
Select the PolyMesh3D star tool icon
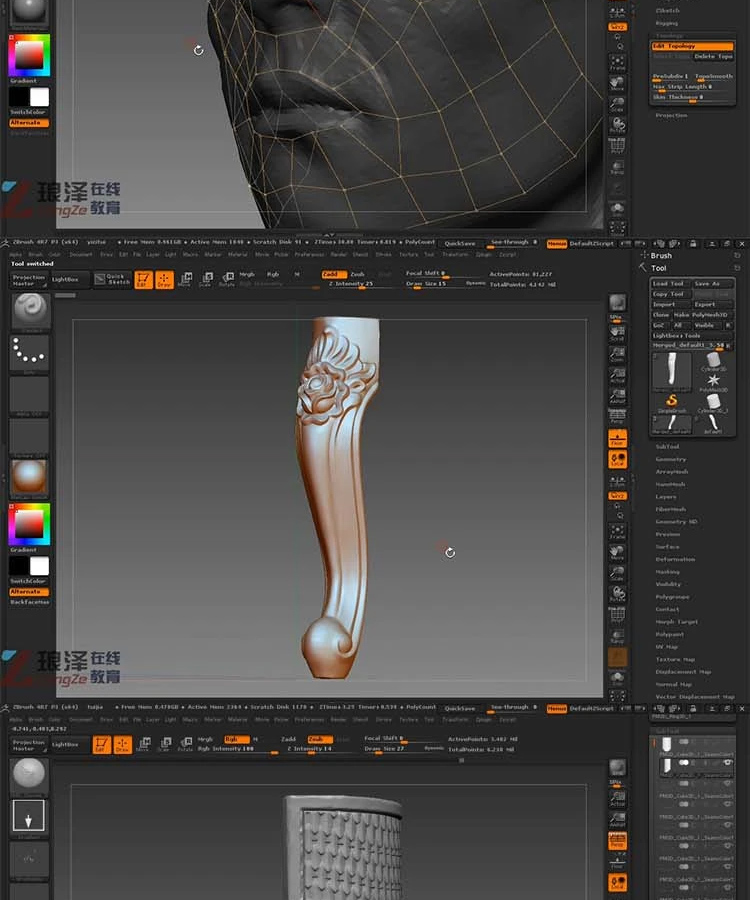713,381
